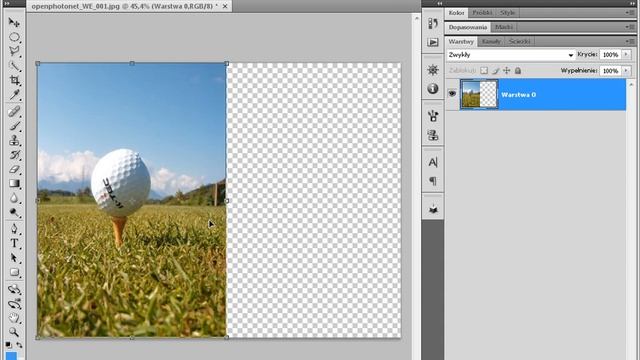
Task: Select the Eyedropper tool
Action: 14,95
